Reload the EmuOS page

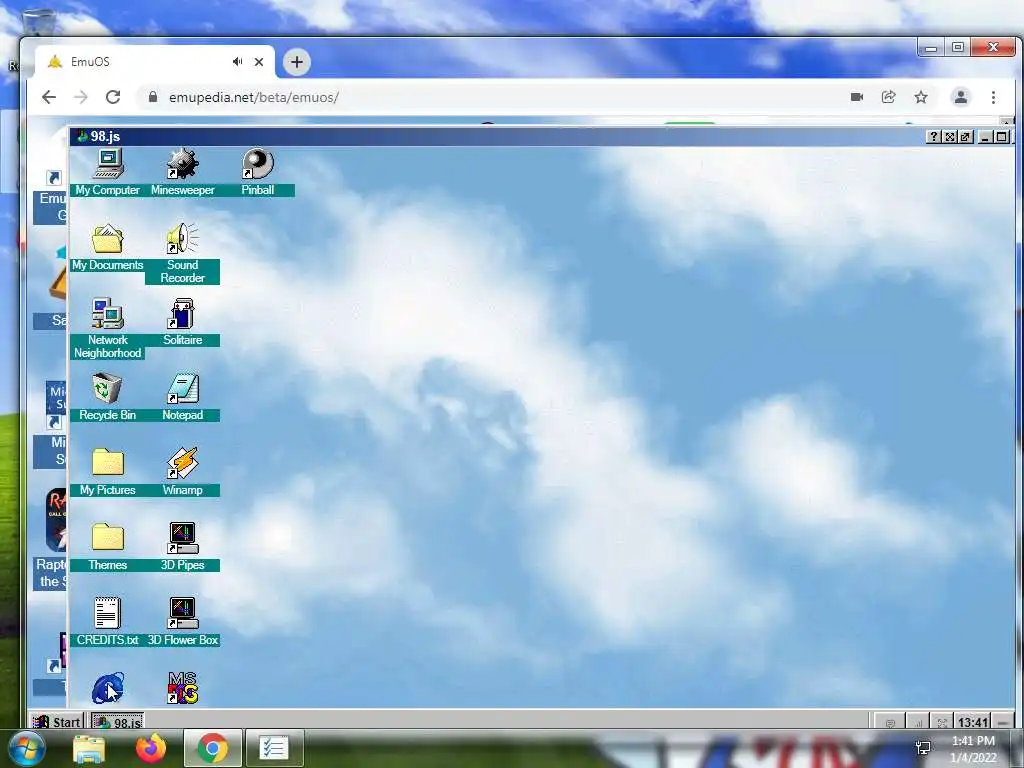click(113, 97)
